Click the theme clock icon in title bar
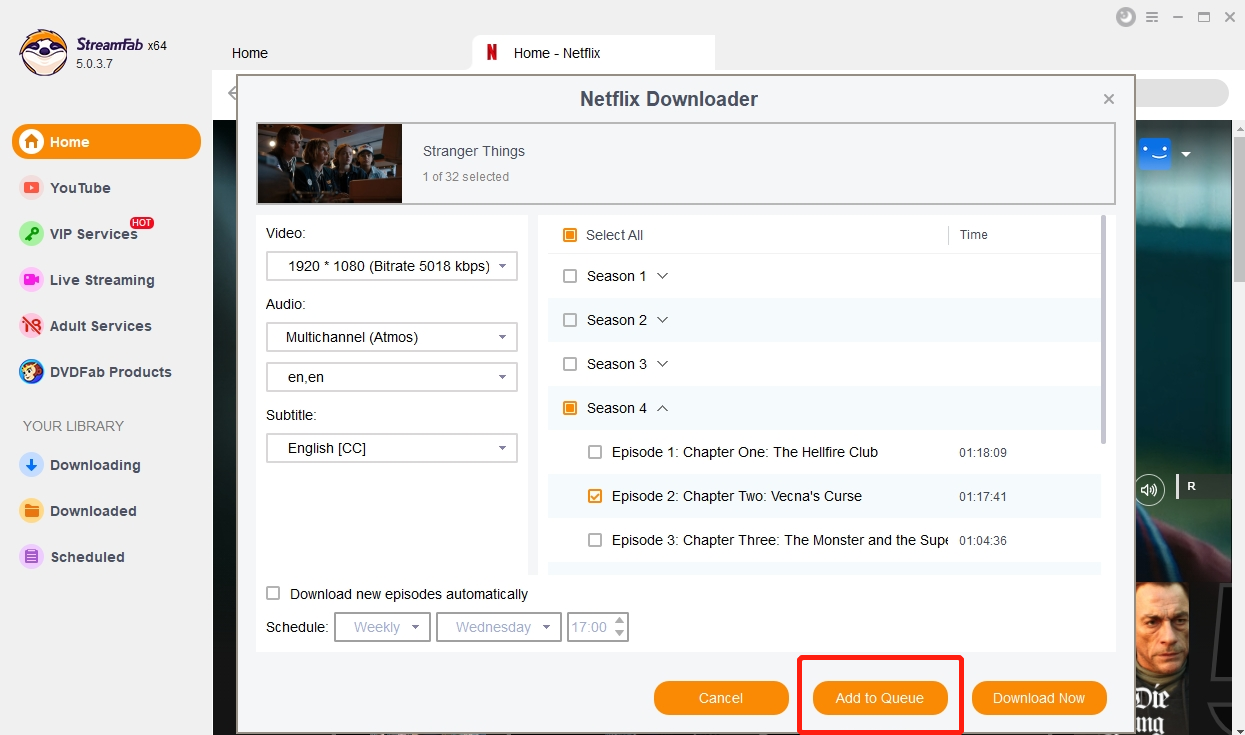The image size is (1245, 735). pyautogui.click(x=1126, y=17)
